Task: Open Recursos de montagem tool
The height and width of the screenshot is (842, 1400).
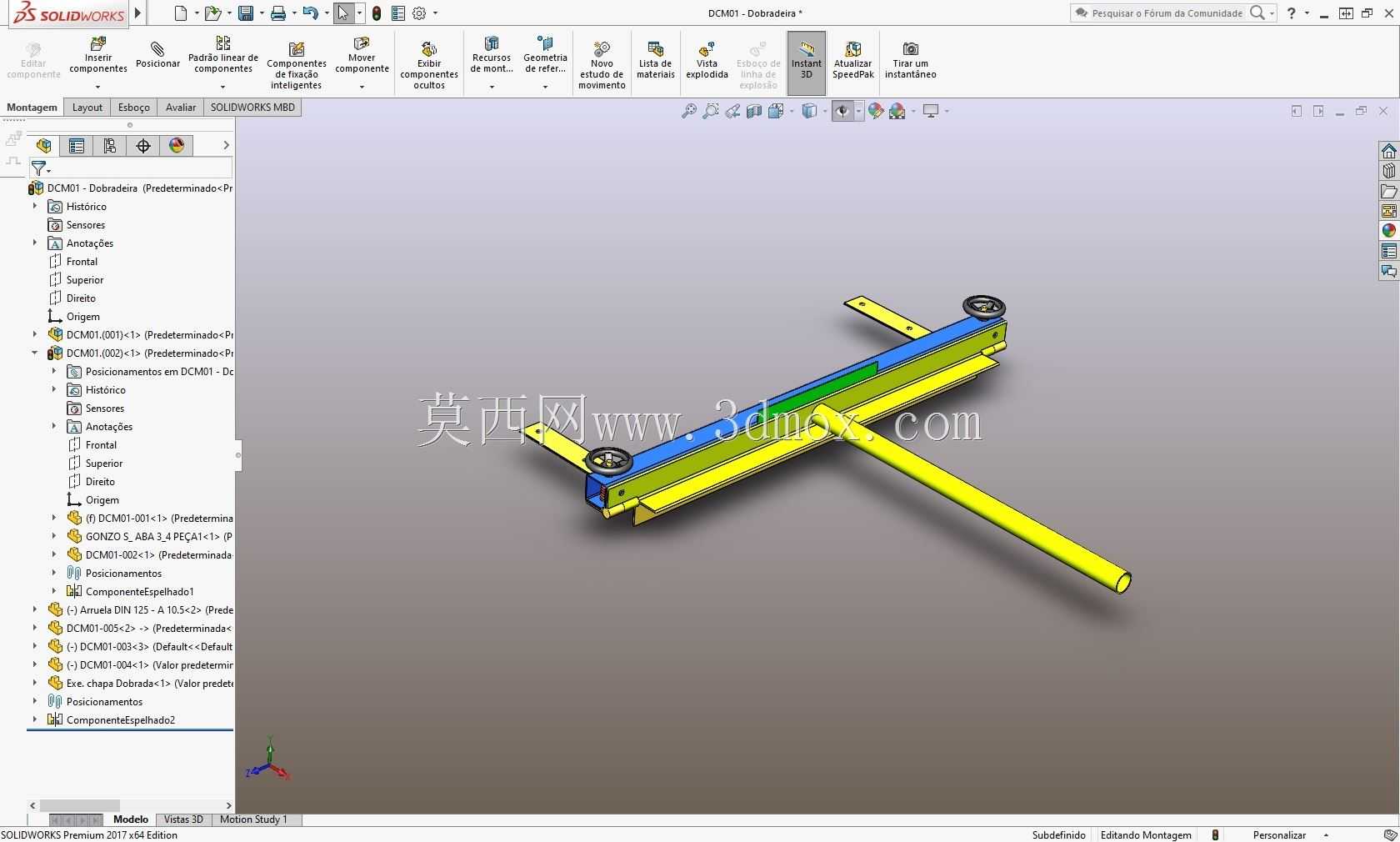Action: coord(492,61)
